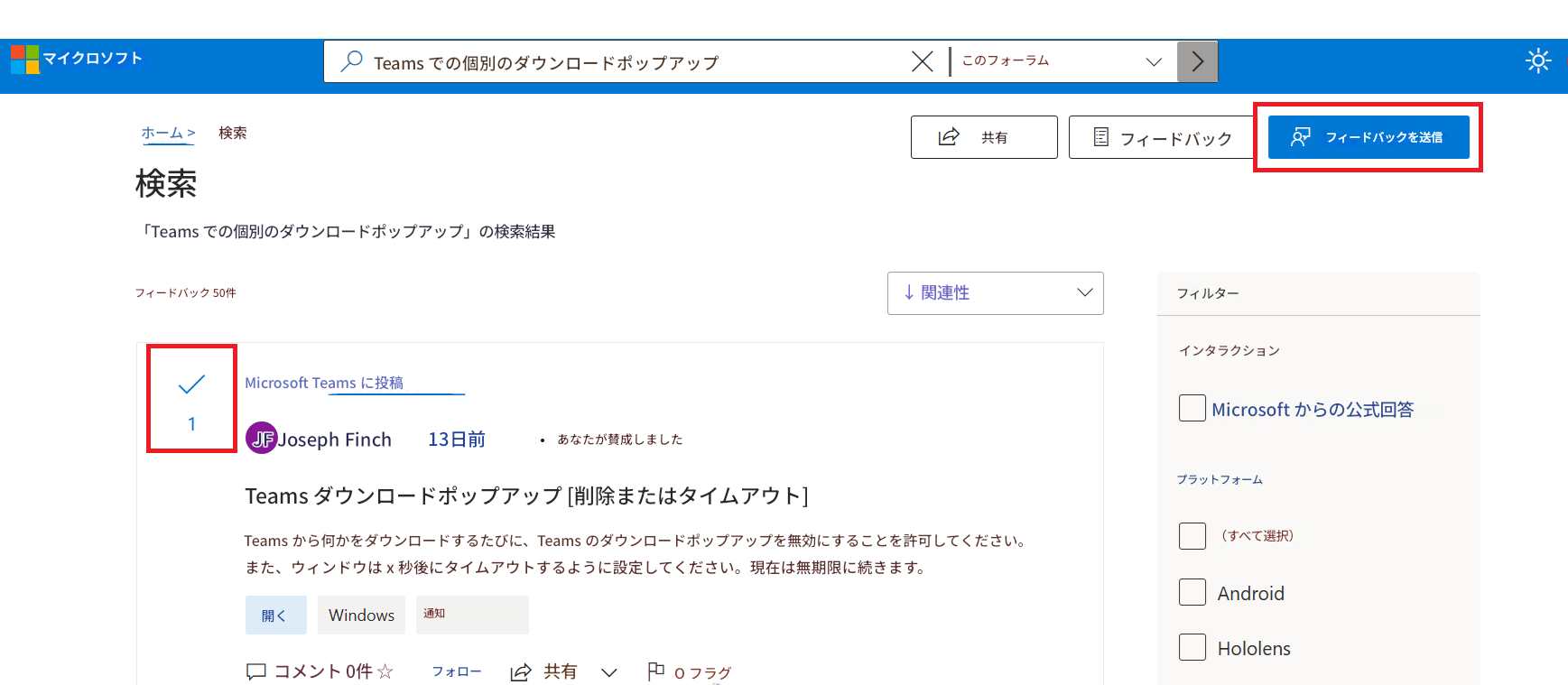Click the Joseph Finch author name
The height and width of the screenshot is (685, 1568).
(335, 440)
